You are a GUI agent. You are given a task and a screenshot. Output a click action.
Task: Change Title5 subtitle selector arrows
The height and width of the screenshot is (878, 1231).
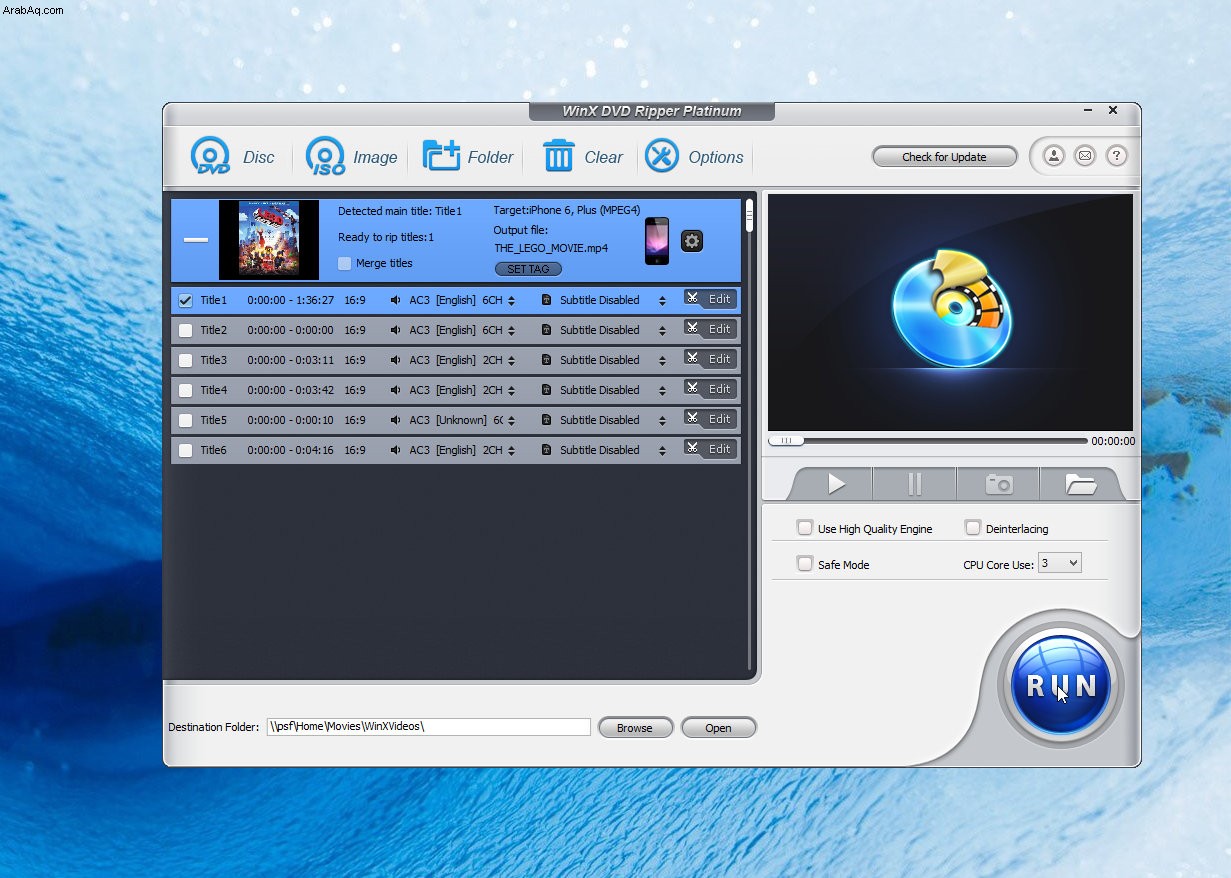coord(662,420)
